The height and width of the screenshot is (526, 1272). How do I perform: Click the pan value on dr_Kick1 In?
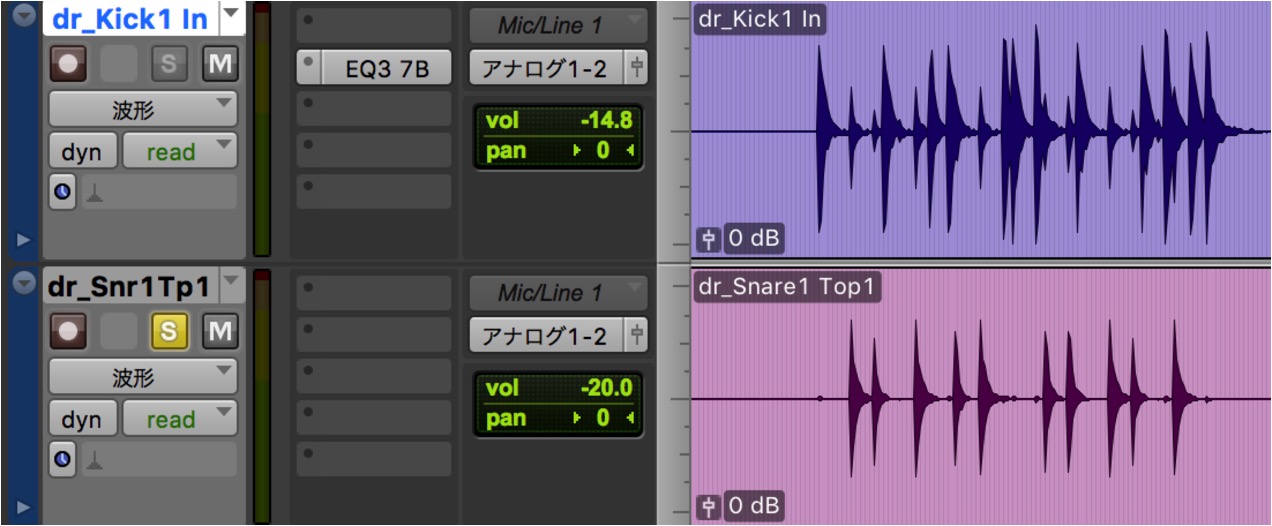point(603,151)
